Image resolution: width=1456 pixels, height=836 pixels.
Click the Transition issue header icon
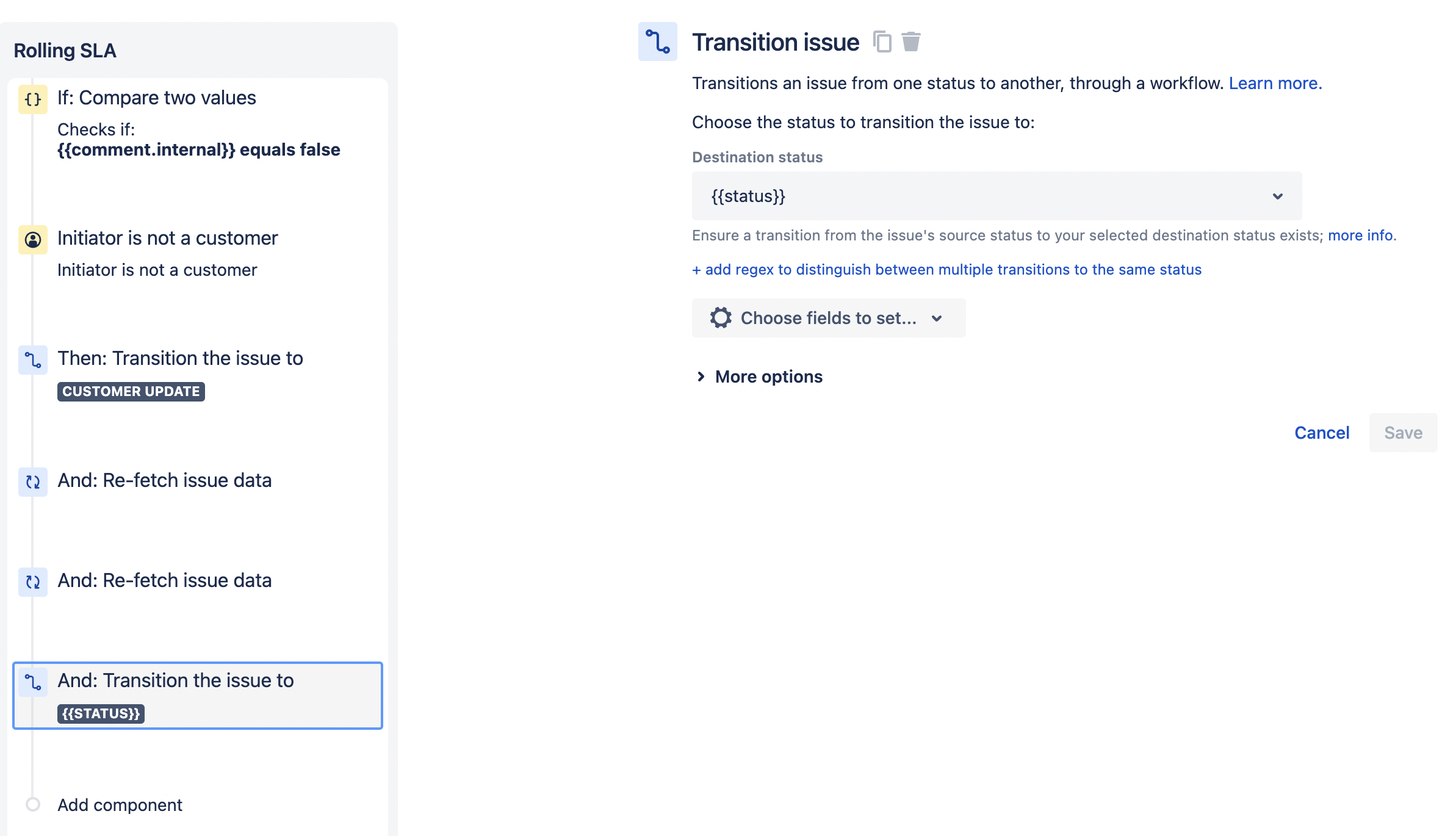(x=657, y=41)
